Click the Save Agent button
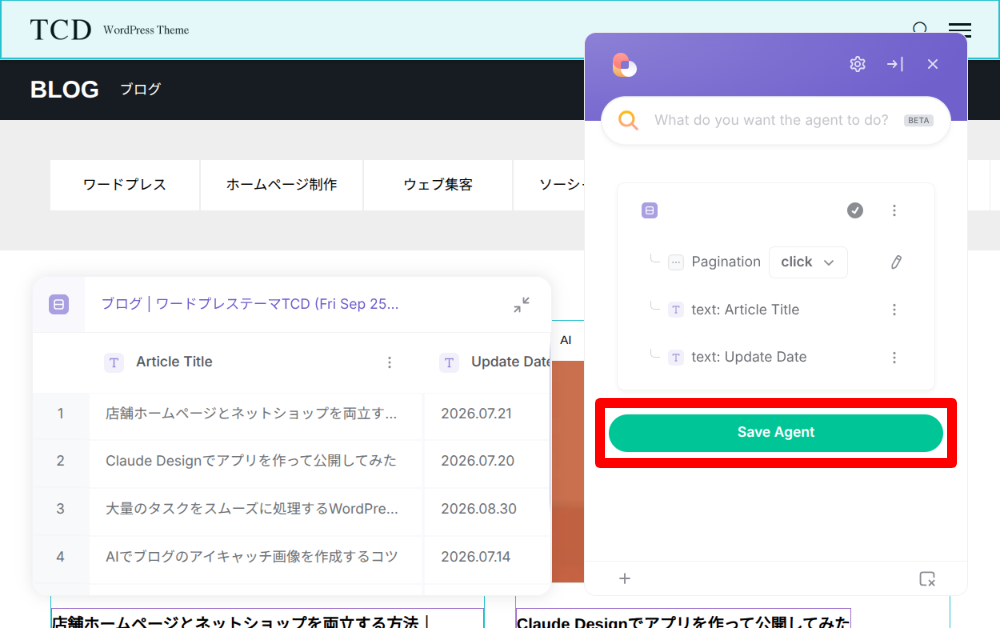Screen dimensions: 1000x628 coord(776,433)
